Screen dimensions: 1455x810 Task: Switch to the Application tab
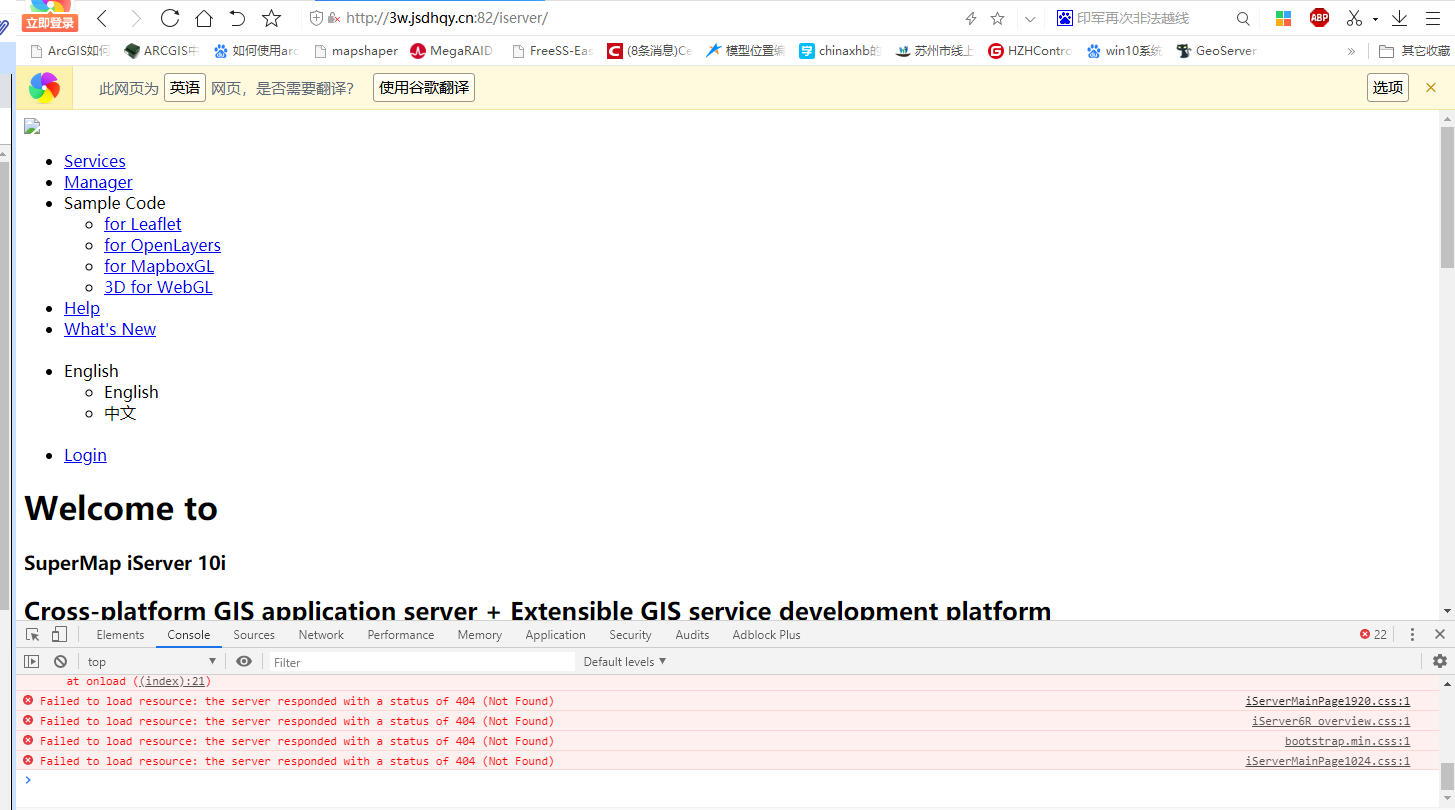click(555, 635)
